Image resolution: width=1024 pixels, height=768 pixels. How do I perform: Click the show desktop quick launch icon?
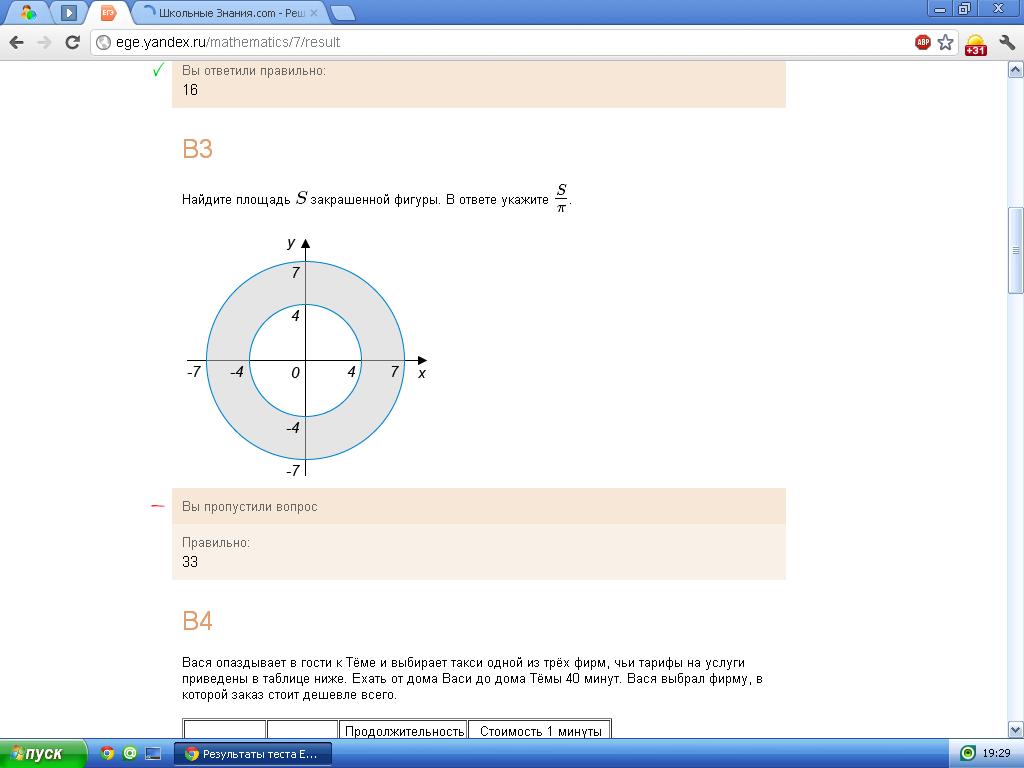point(153,754)
